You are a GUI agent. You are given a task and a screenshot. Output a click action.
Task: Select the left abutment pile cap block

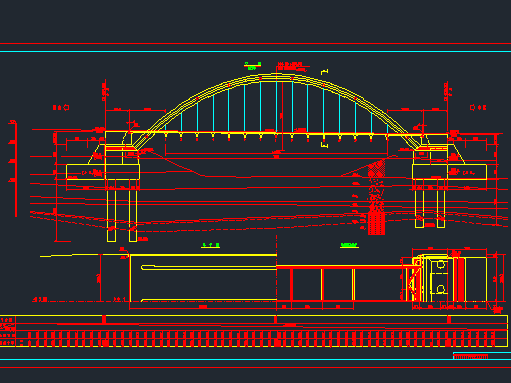[103, 172]
